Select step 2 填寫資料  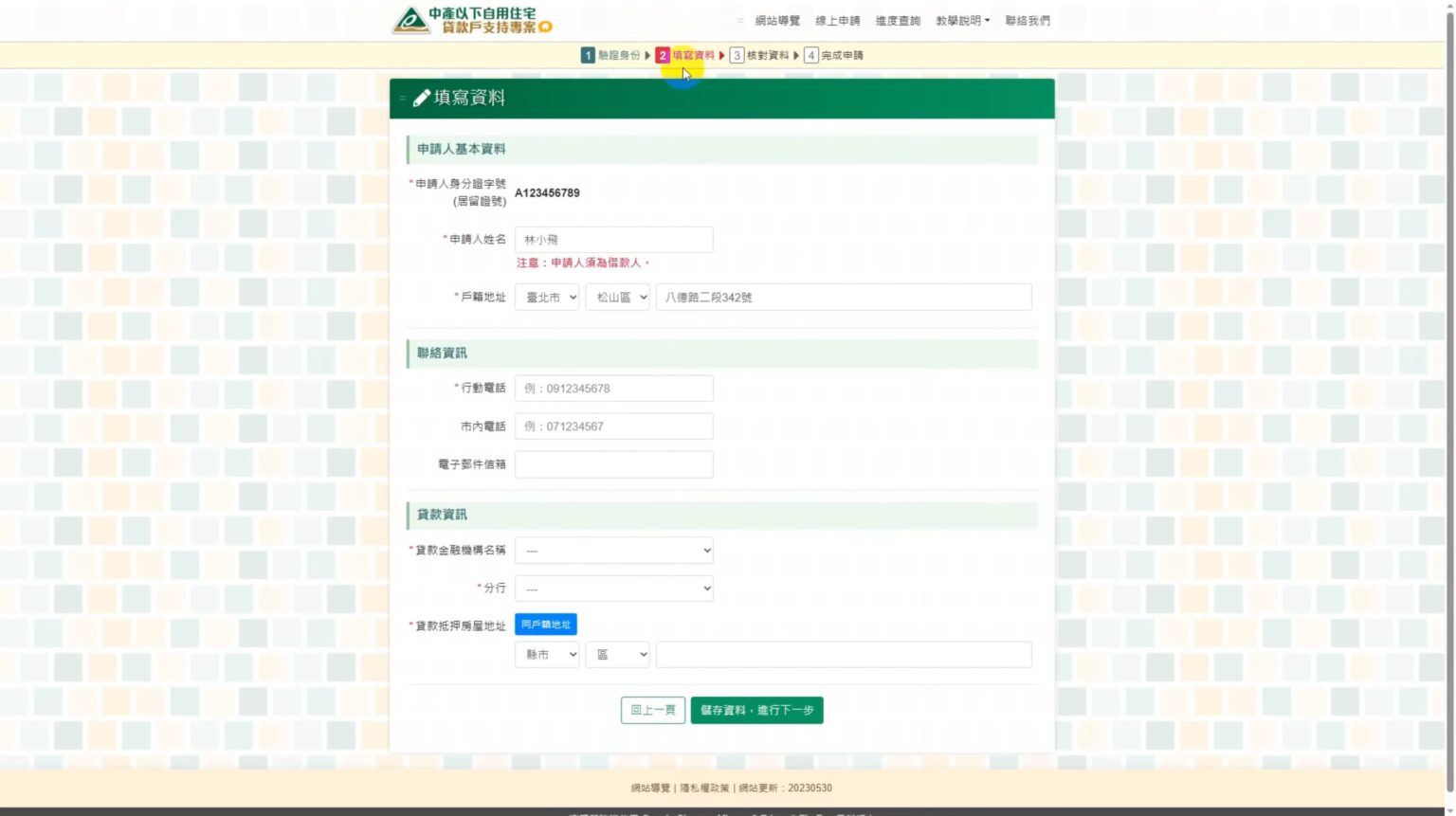(x=685, y=55)
